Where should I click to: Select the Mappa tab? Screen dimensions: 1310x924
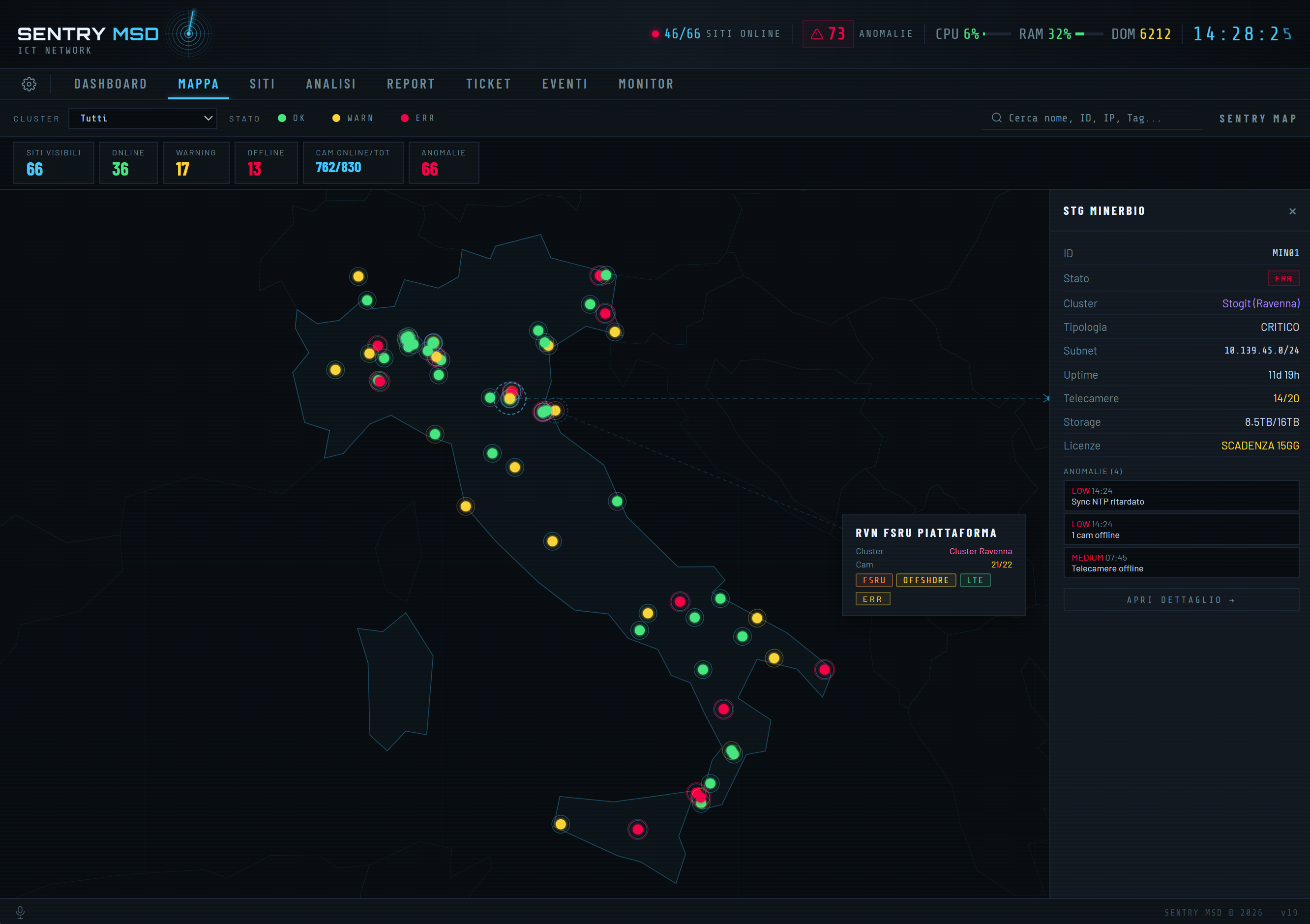point(199,84)
